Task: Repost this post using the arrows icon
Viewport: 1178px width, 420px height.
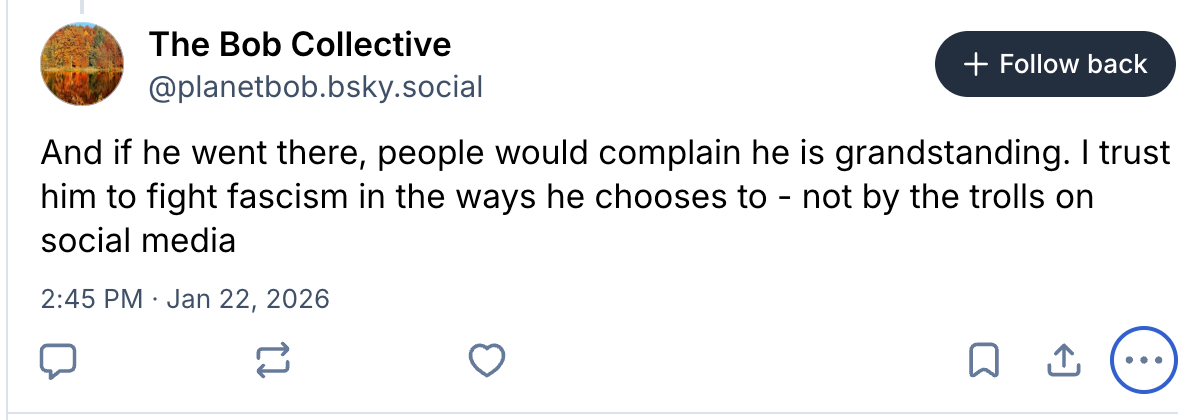Action: (x=274, y=360)
